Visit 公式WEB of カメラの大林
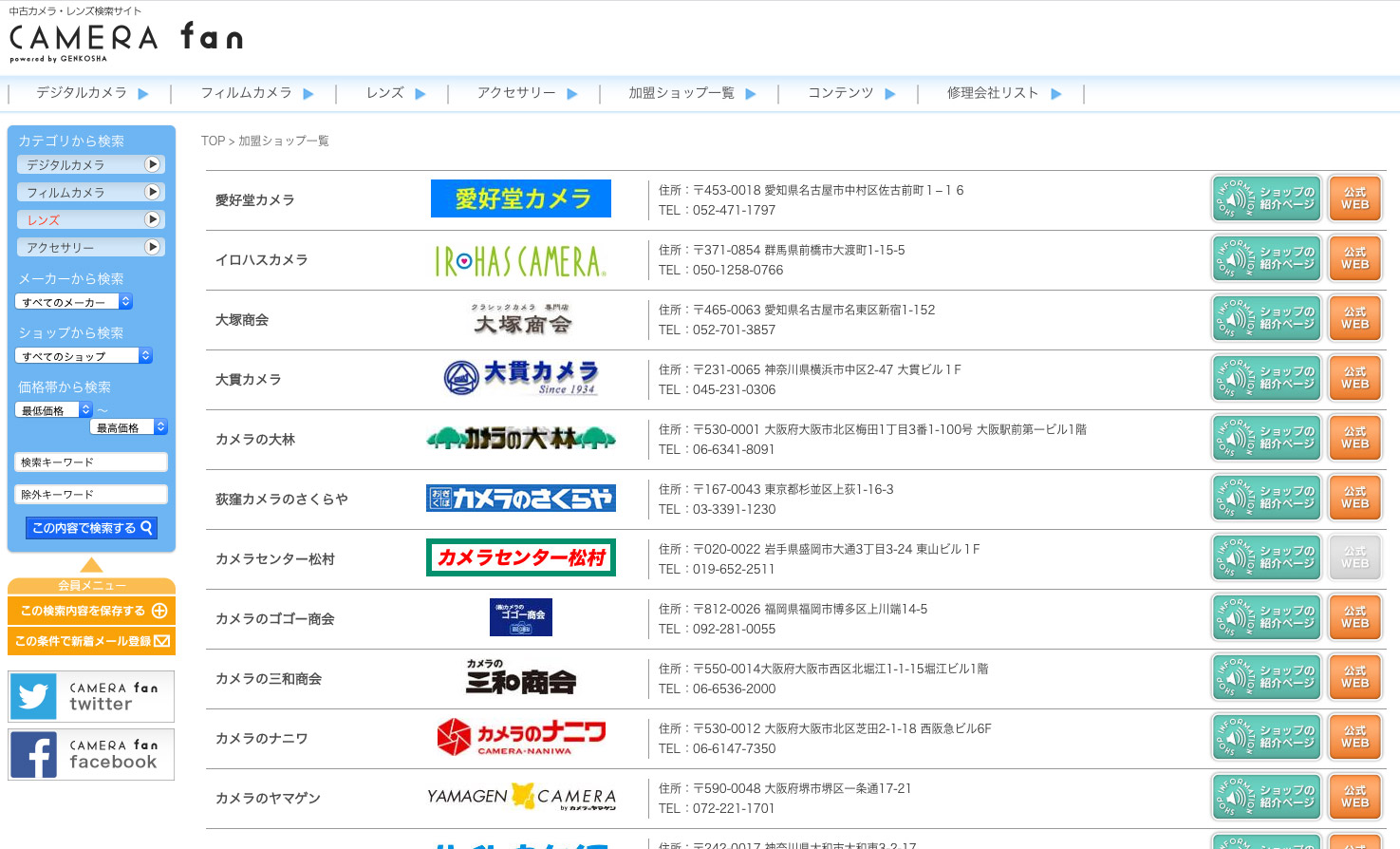The height and width of the screenshot is (849, 1400). click(1355, 438)
